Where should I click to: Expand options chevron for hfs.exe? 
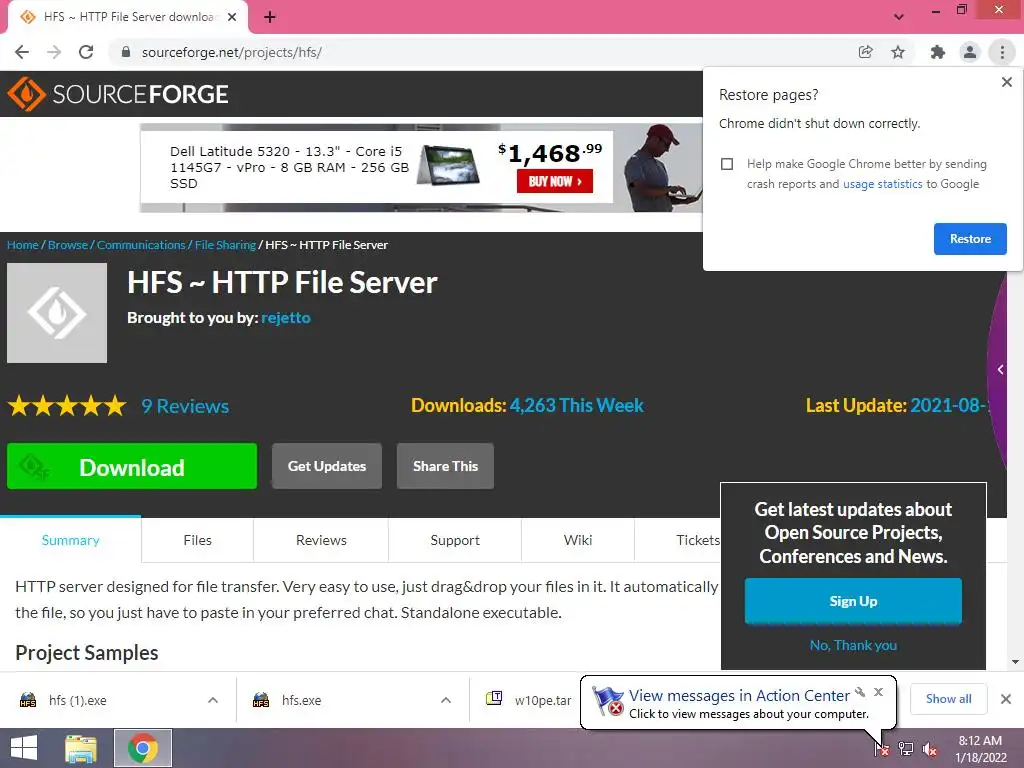point(446,700)
